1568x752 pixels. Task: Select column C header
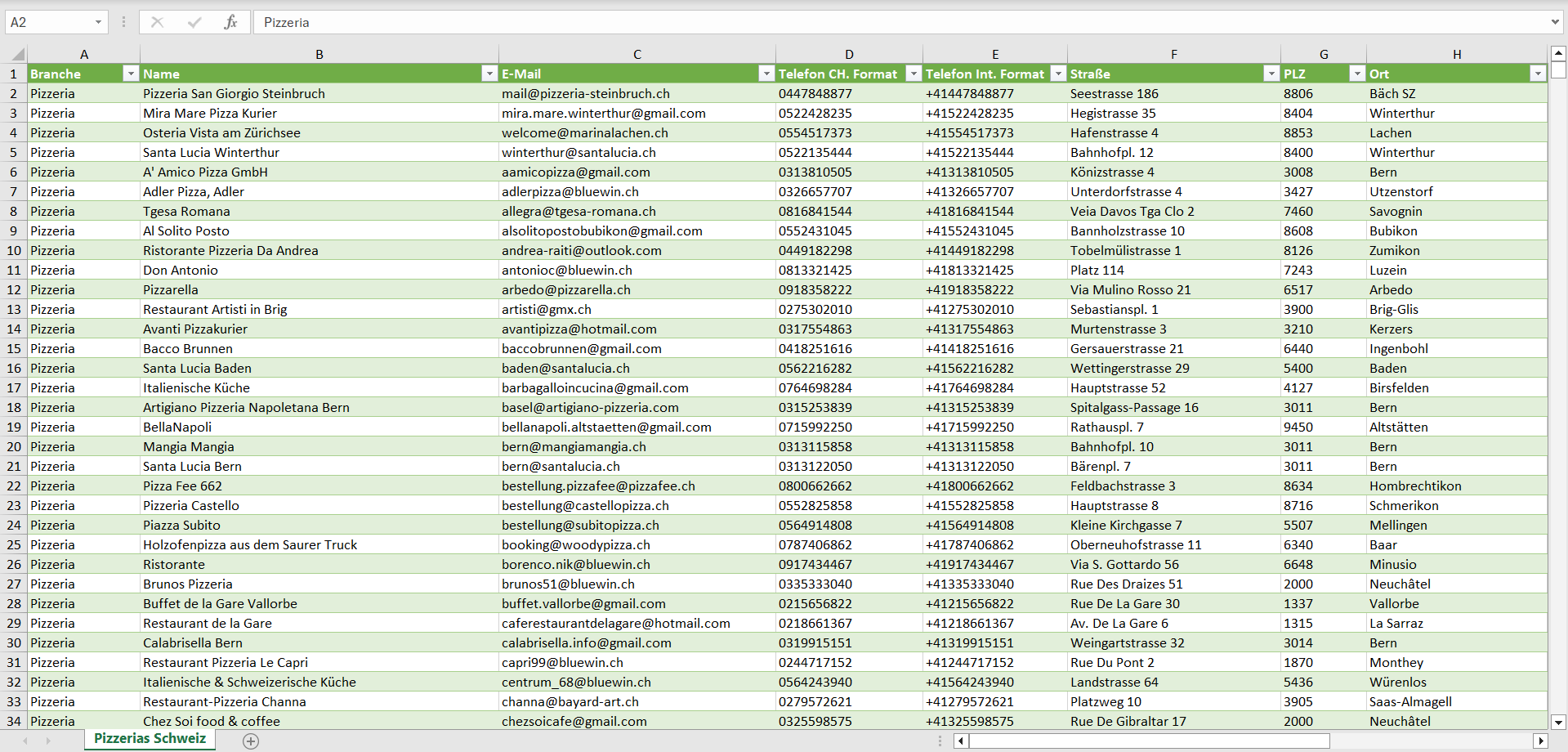[x=637, y=55]
